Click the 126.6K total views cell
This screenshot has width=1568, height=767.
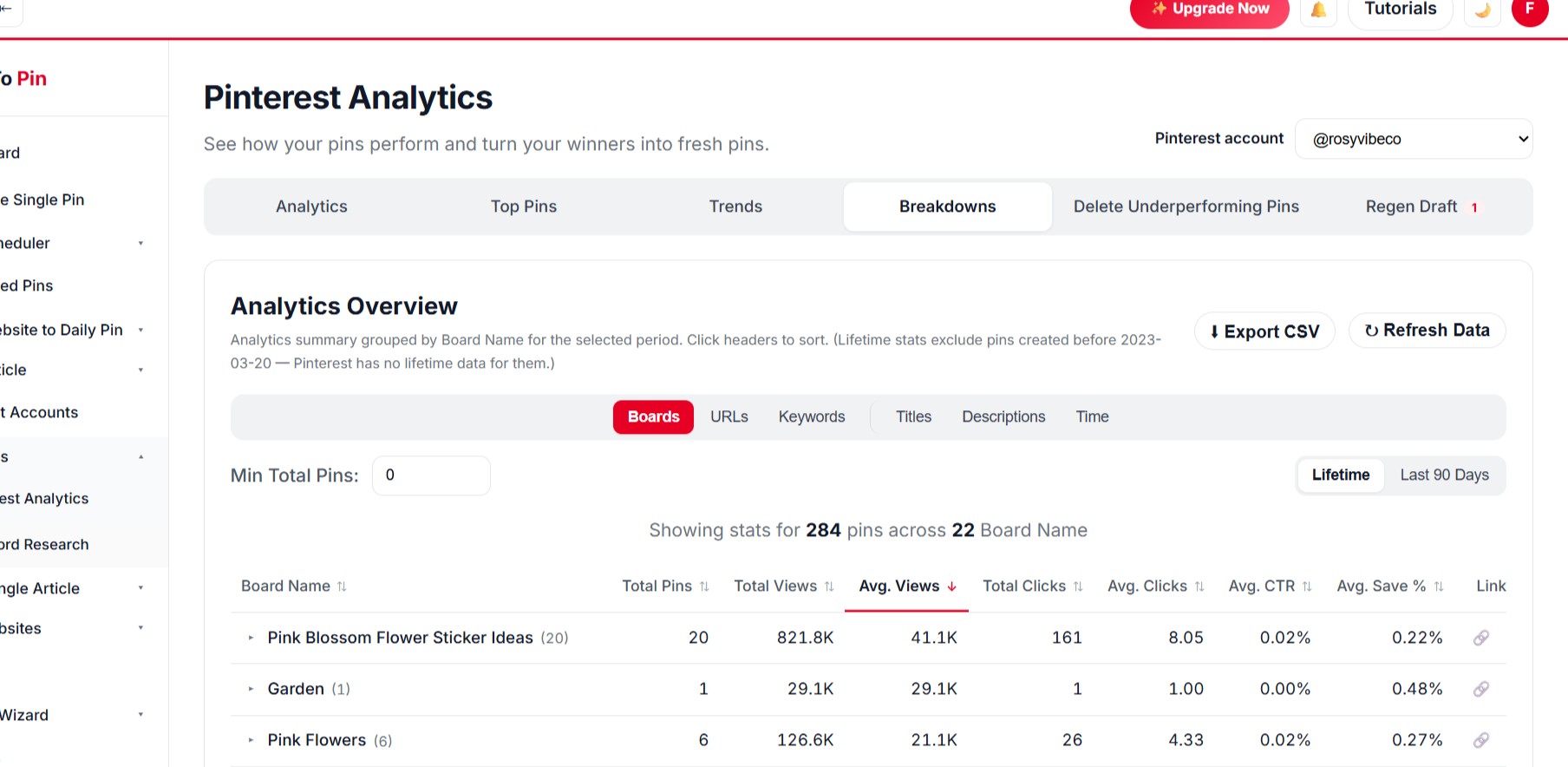click(805, 740)
